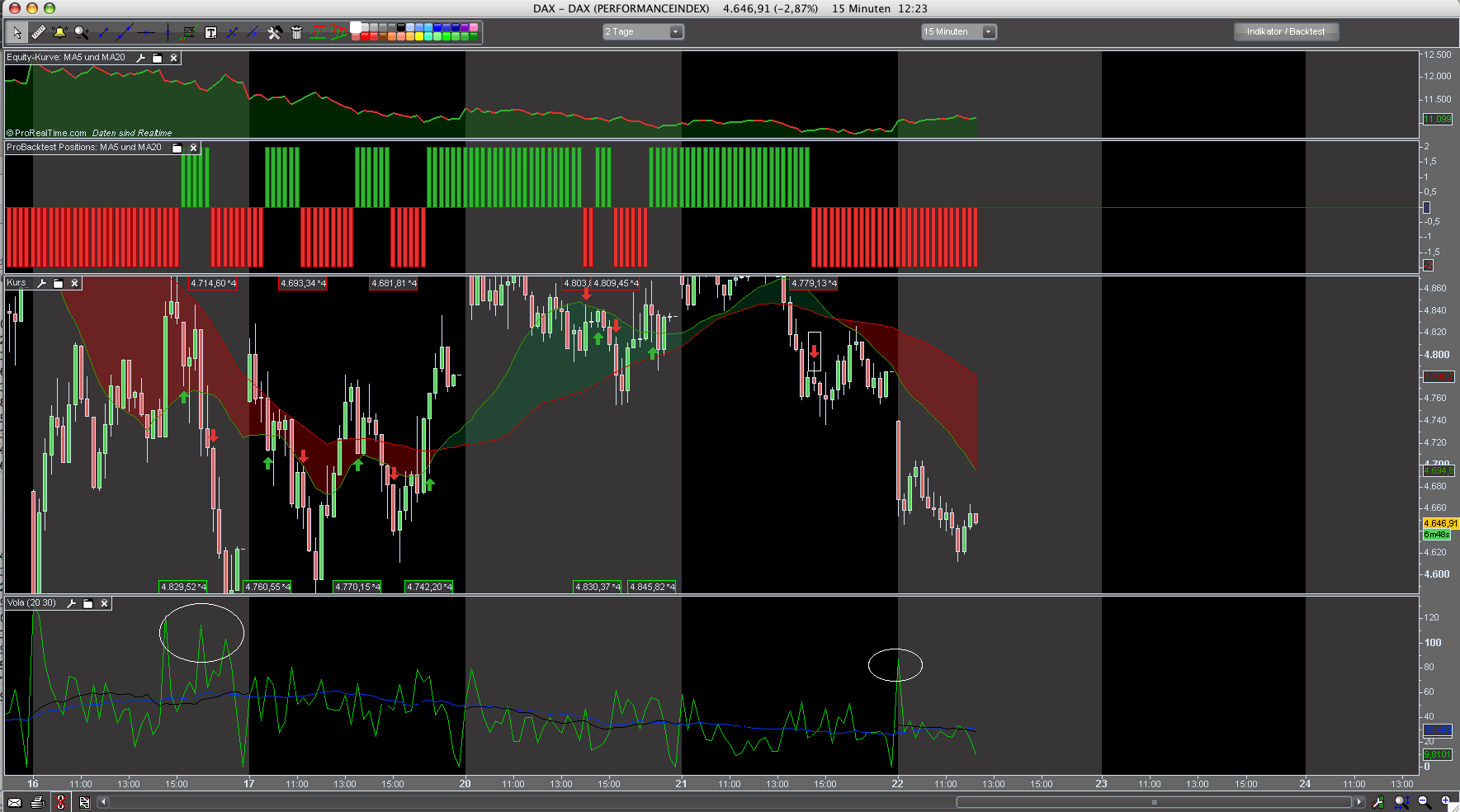Close the Kurs price panel
Image resolution: width=1460 pixels, height=812 pixels.
coord(74,283)
